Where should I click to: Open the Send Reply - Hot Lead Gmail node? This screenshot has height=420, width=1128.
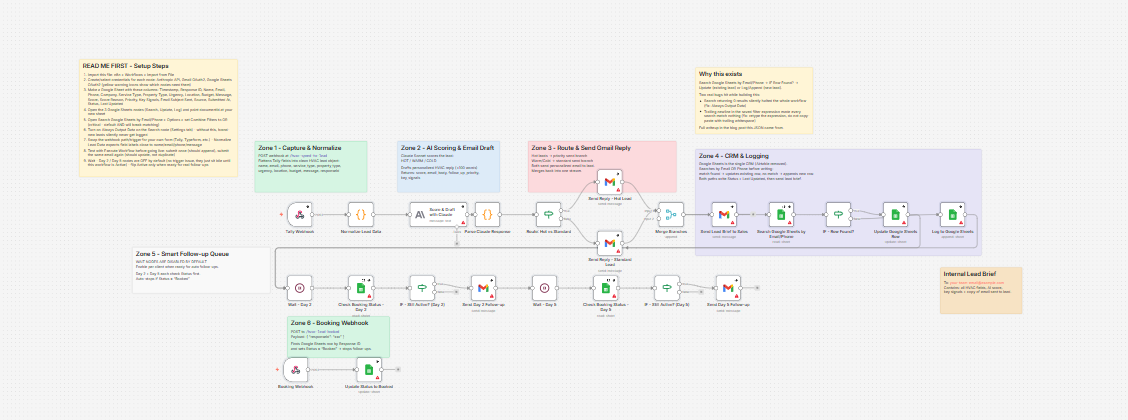[609, 183]
